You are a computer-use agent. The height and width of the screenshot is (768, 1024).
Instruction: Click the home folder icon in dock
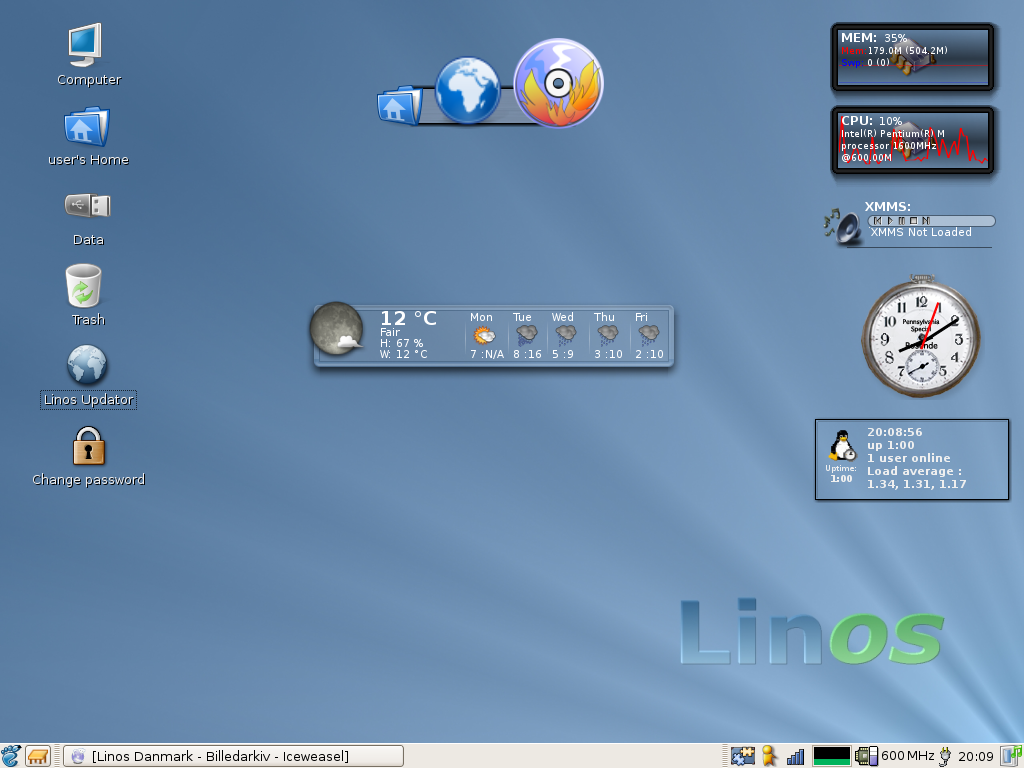pyautogui.click(x=398, y=105)
